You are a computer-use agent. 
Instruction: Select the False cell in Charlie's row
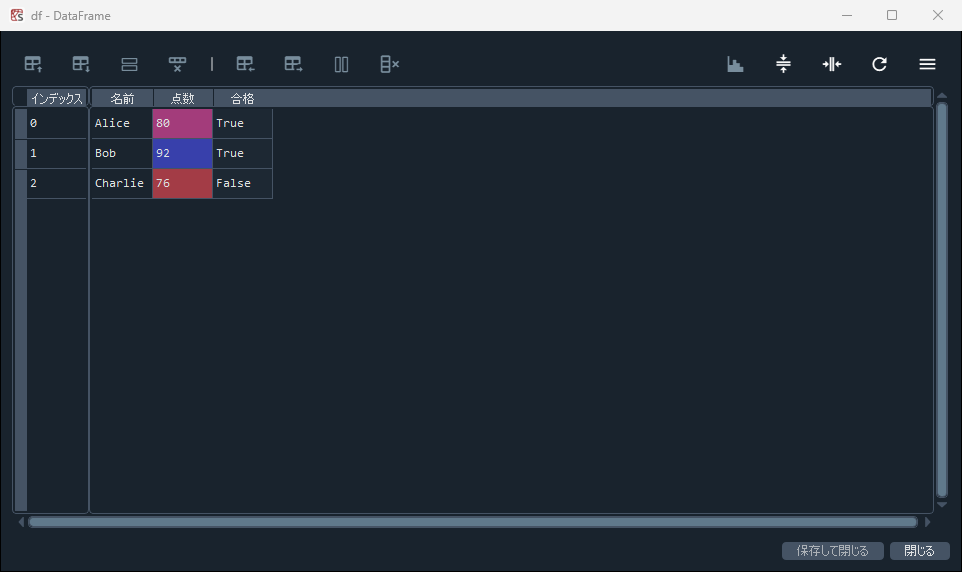point(242,184)
